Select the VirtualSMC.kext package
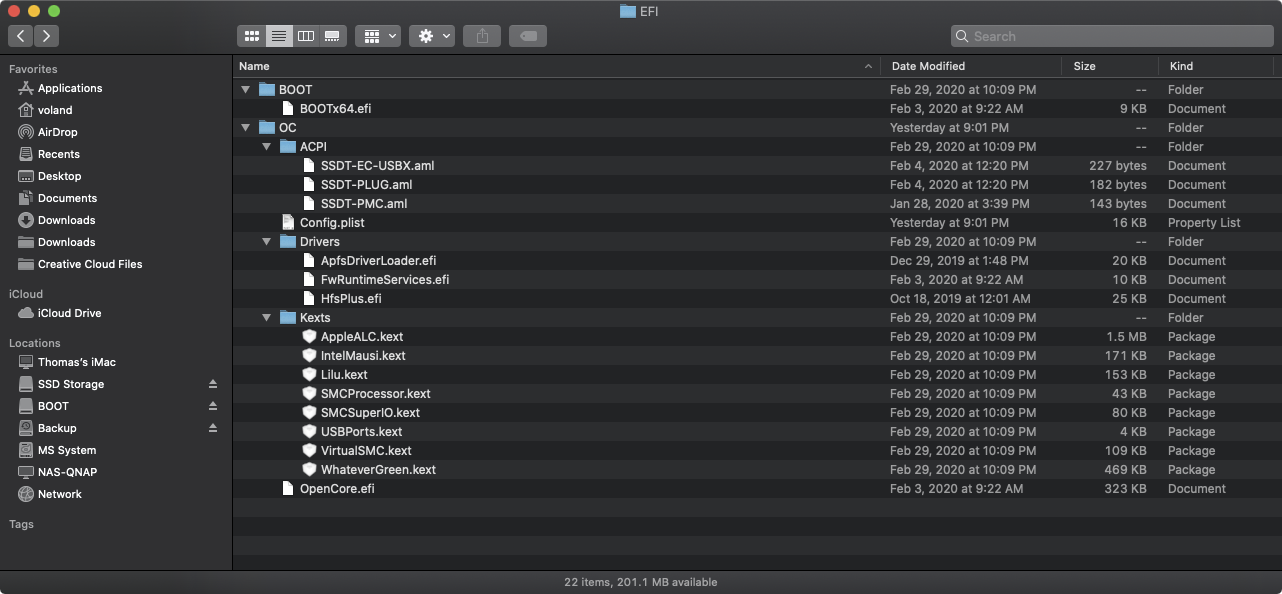 pos(757,451)
